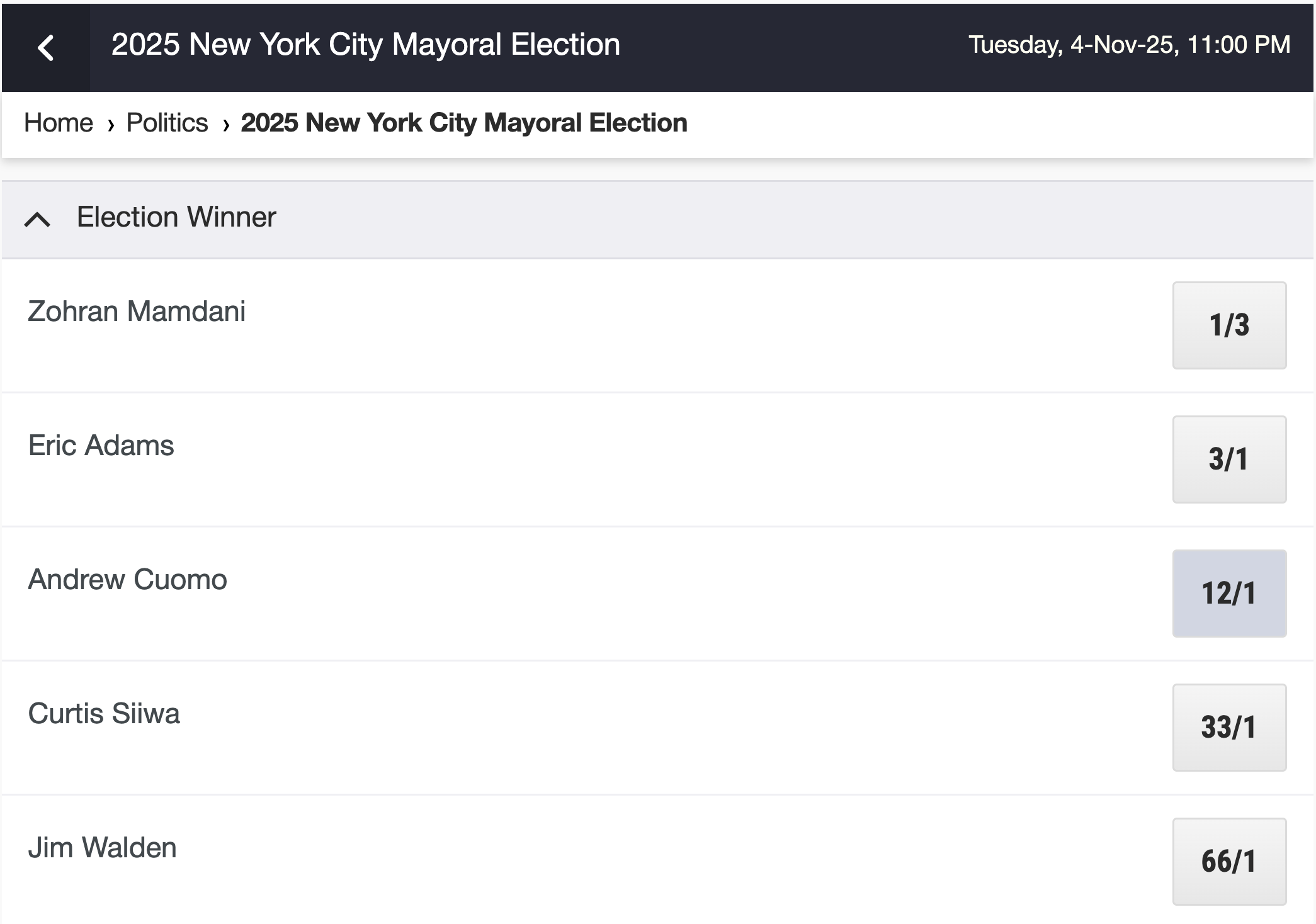The width and height of the screenshot is (1316, 924).
Task: Choose the 33/1 odds button
Action: point(1228,728)
